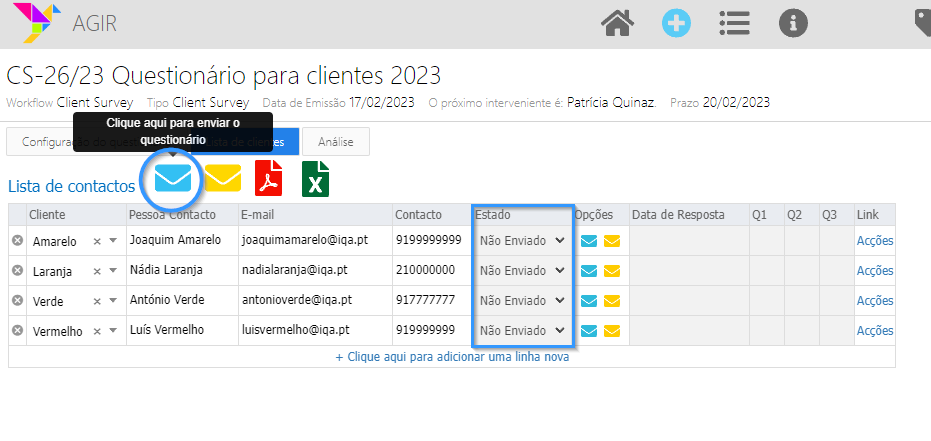Remove the Verde row with delete icon
This screenshot has width=931, height=441.
click(18, 300)
